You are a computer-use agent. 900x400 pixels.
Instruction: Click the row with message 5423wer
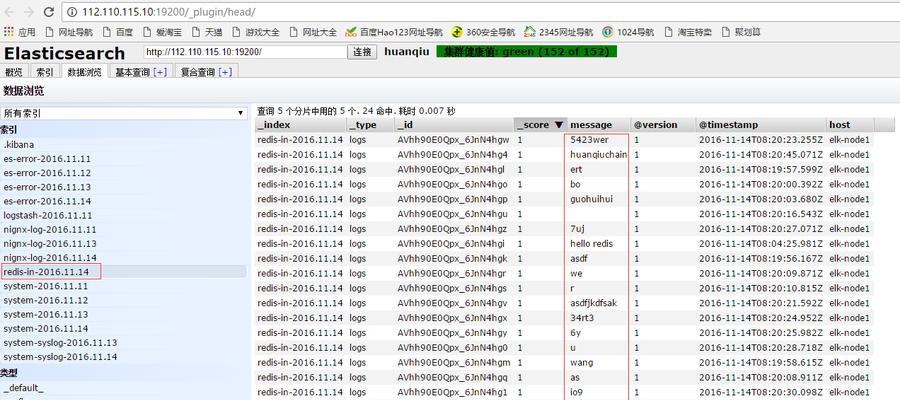pos(565,139)
